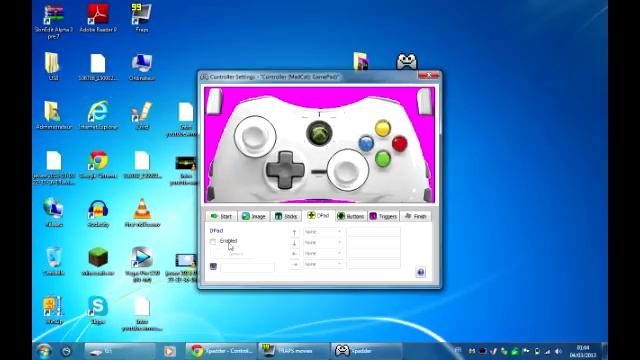This screenshot has width=640, height=360.
Task: Open the yellow folder in second desktop row
Action: (52, 67)
